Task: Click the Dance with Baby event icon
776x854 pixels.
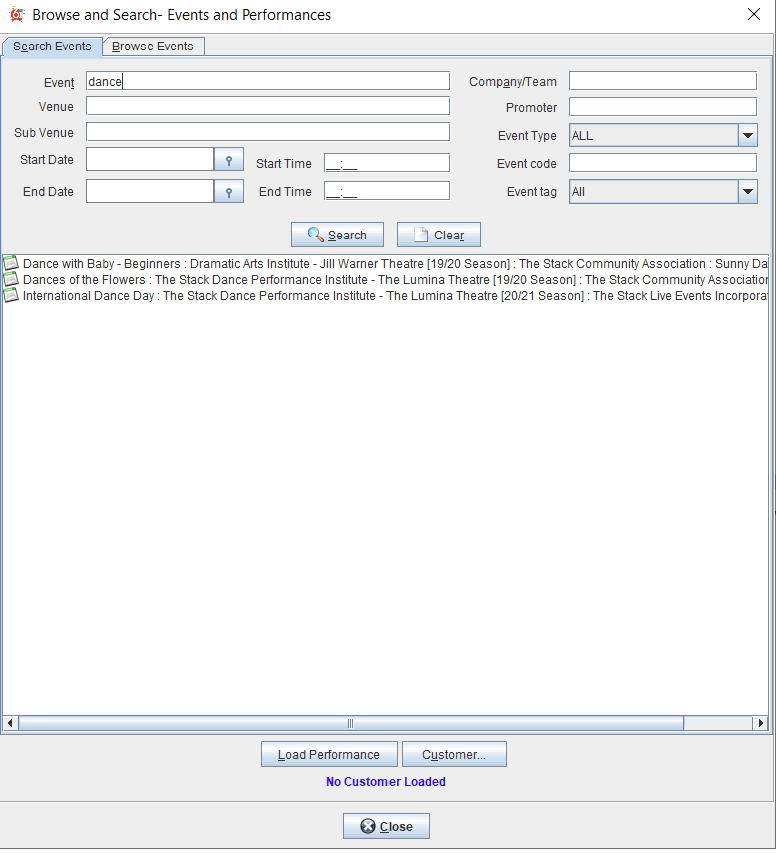Action: click(x=11, y=264)
